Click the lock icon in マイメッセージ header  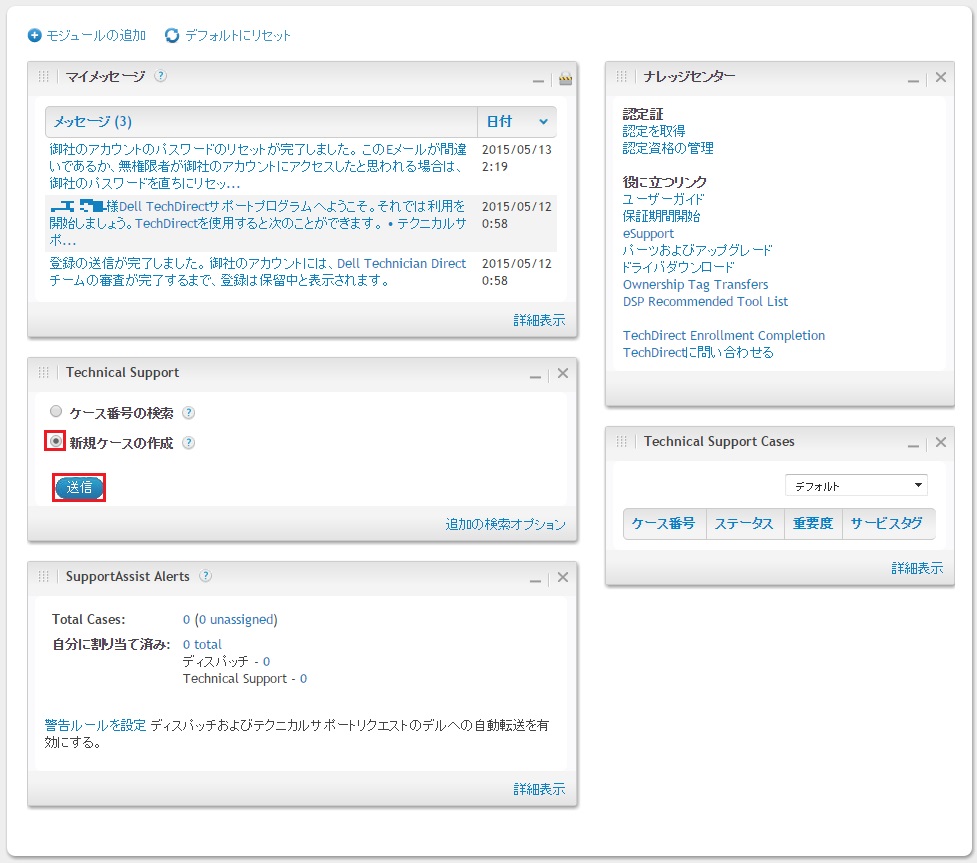pyautogui.click(x=565, y=79)
